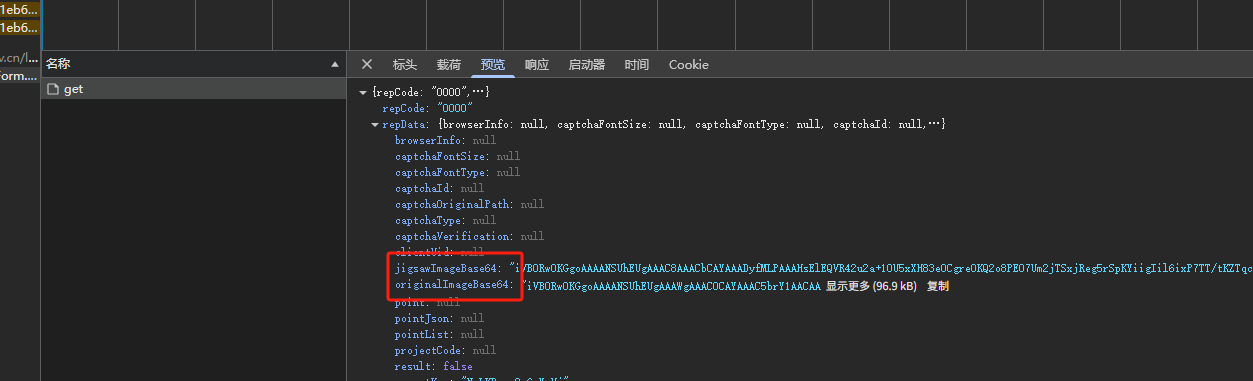Select the projectCode: null line

tap(445, 350)
